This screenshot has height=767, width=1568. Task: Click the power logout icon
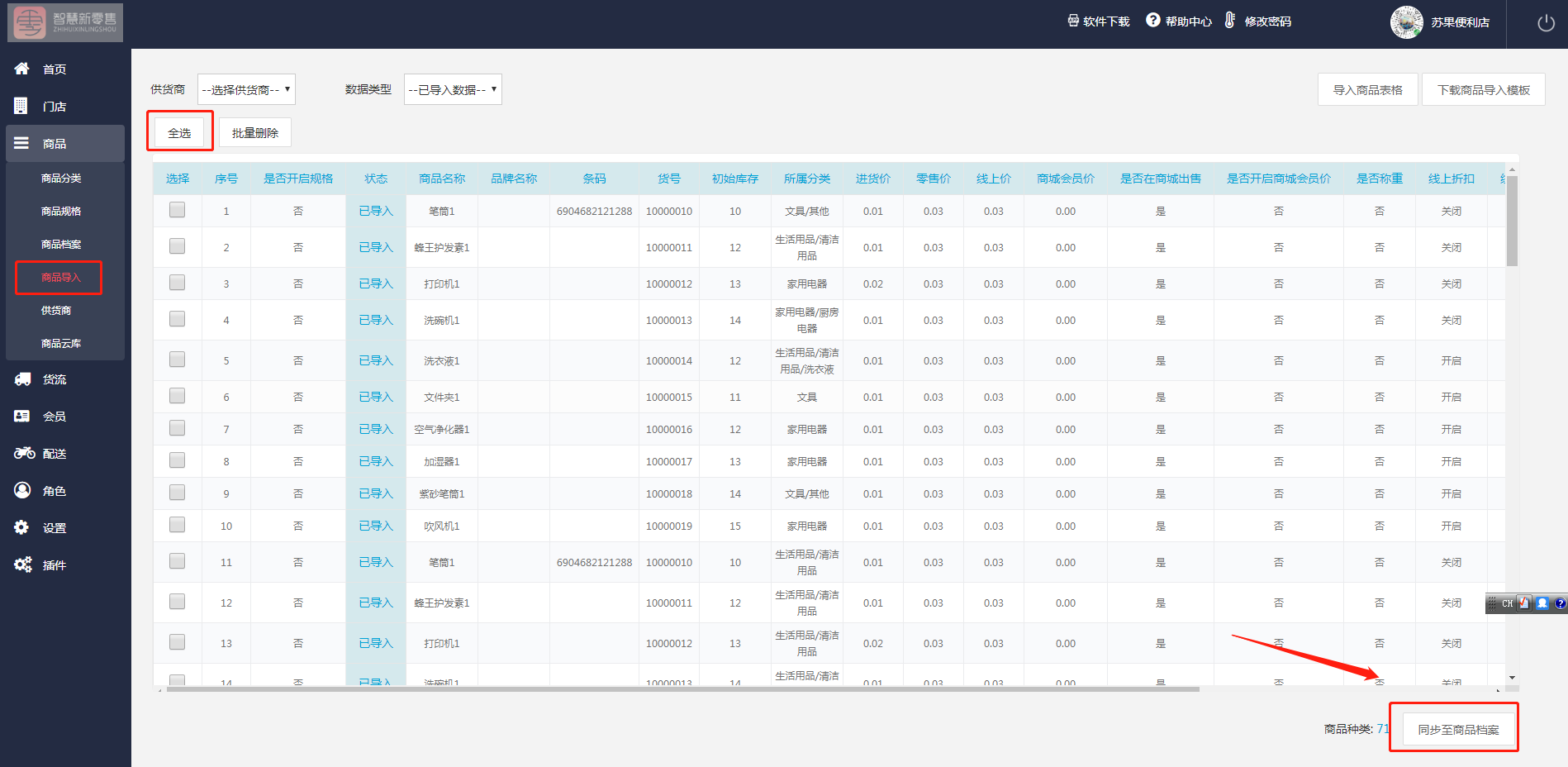coord(1546,23)
